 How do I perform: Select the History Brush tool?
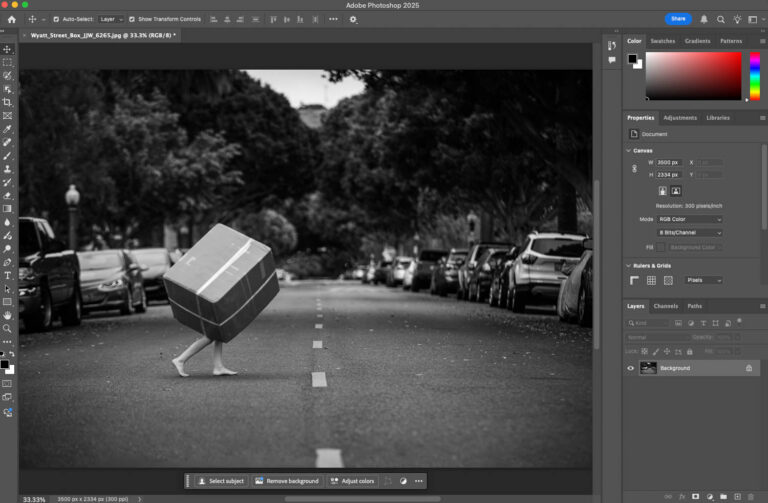(x=7, y=182)
